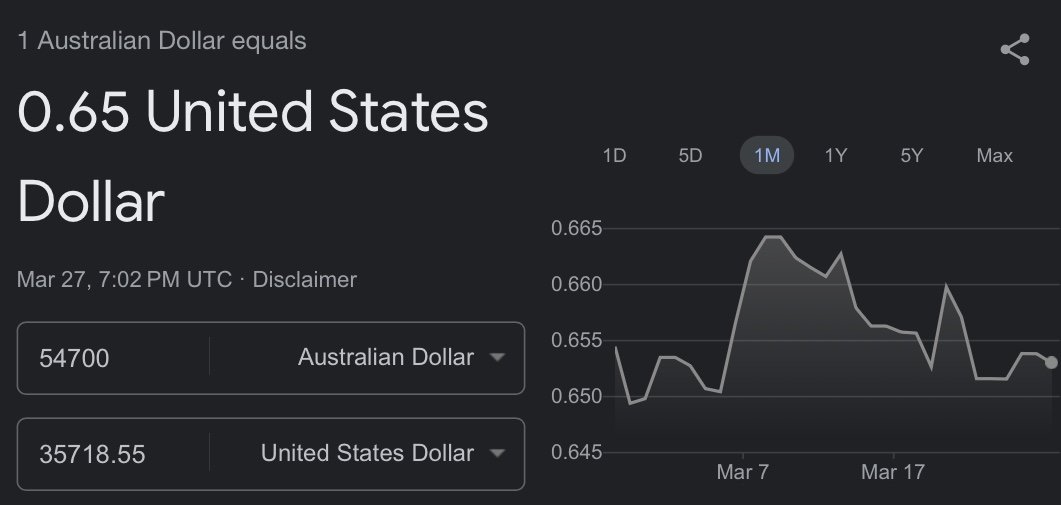Select the 1D chart range
This screenshot has height=505, width=1061.
click(614, 156)
